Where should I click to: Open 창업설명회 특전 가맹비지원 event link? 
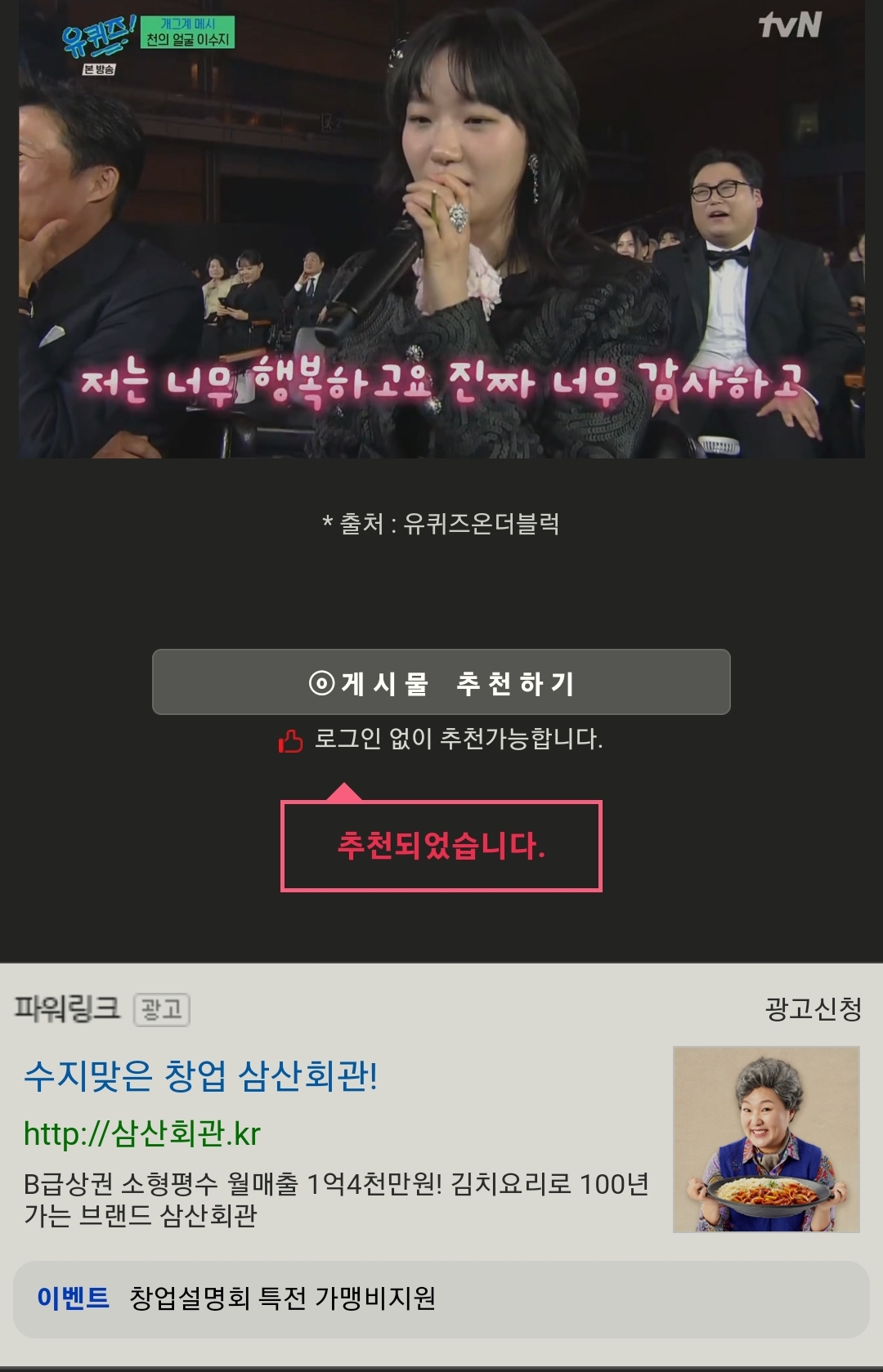tap(283, 1298)
